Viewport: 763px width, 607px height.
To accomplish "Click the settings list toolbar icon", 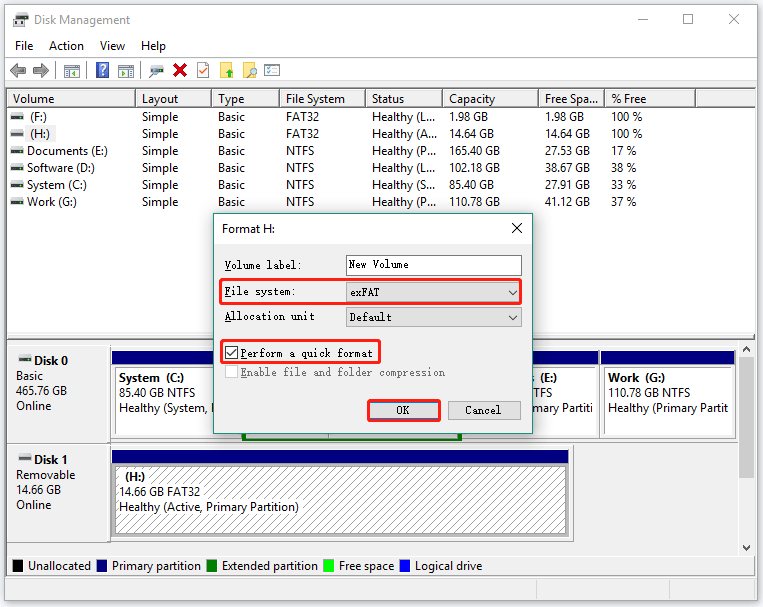I will (272, 71).
